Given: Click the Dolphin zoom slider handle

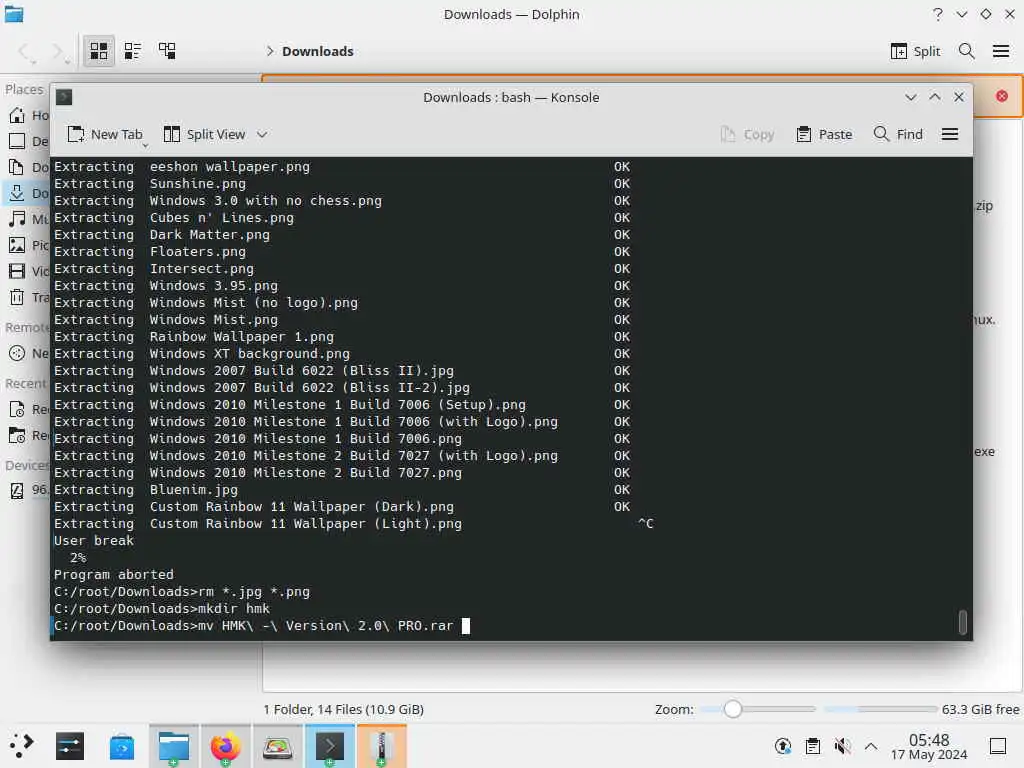Looking at the screenshot, I should pyautogui.click(x=733, y=709).
